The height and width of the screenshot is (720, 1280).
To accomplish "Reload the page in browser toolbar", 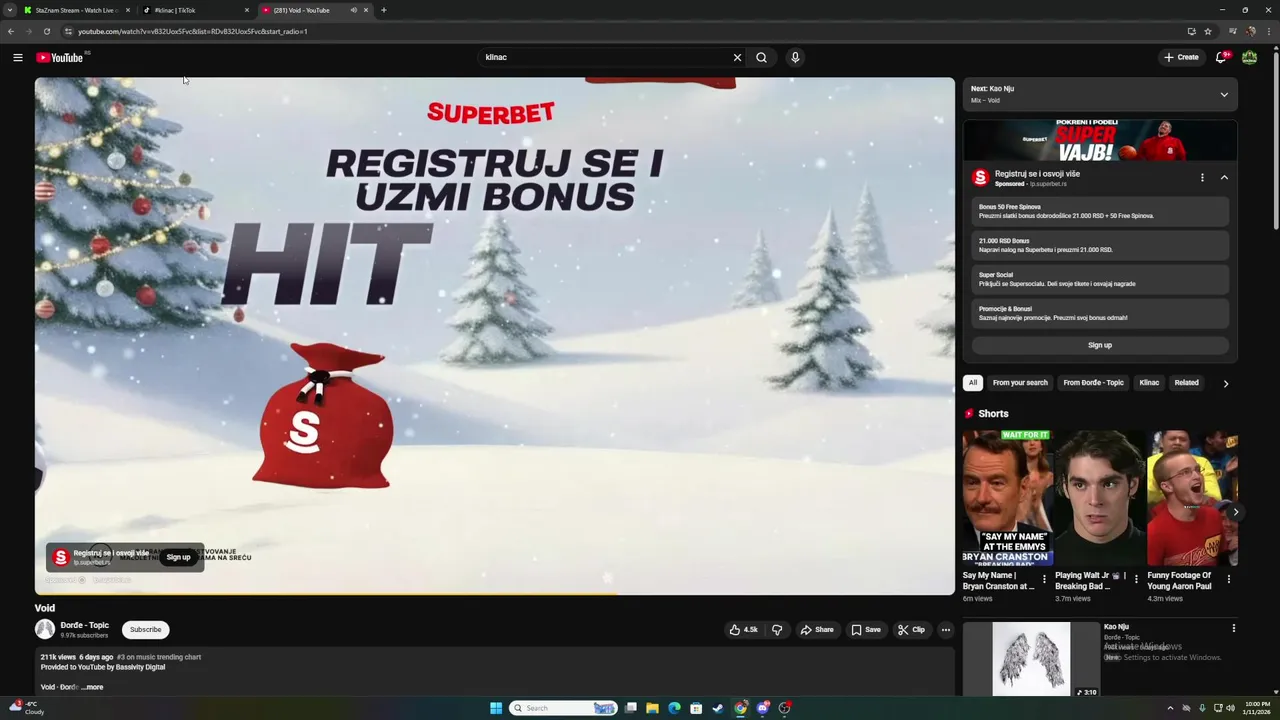I will click(x=47, y=31).
